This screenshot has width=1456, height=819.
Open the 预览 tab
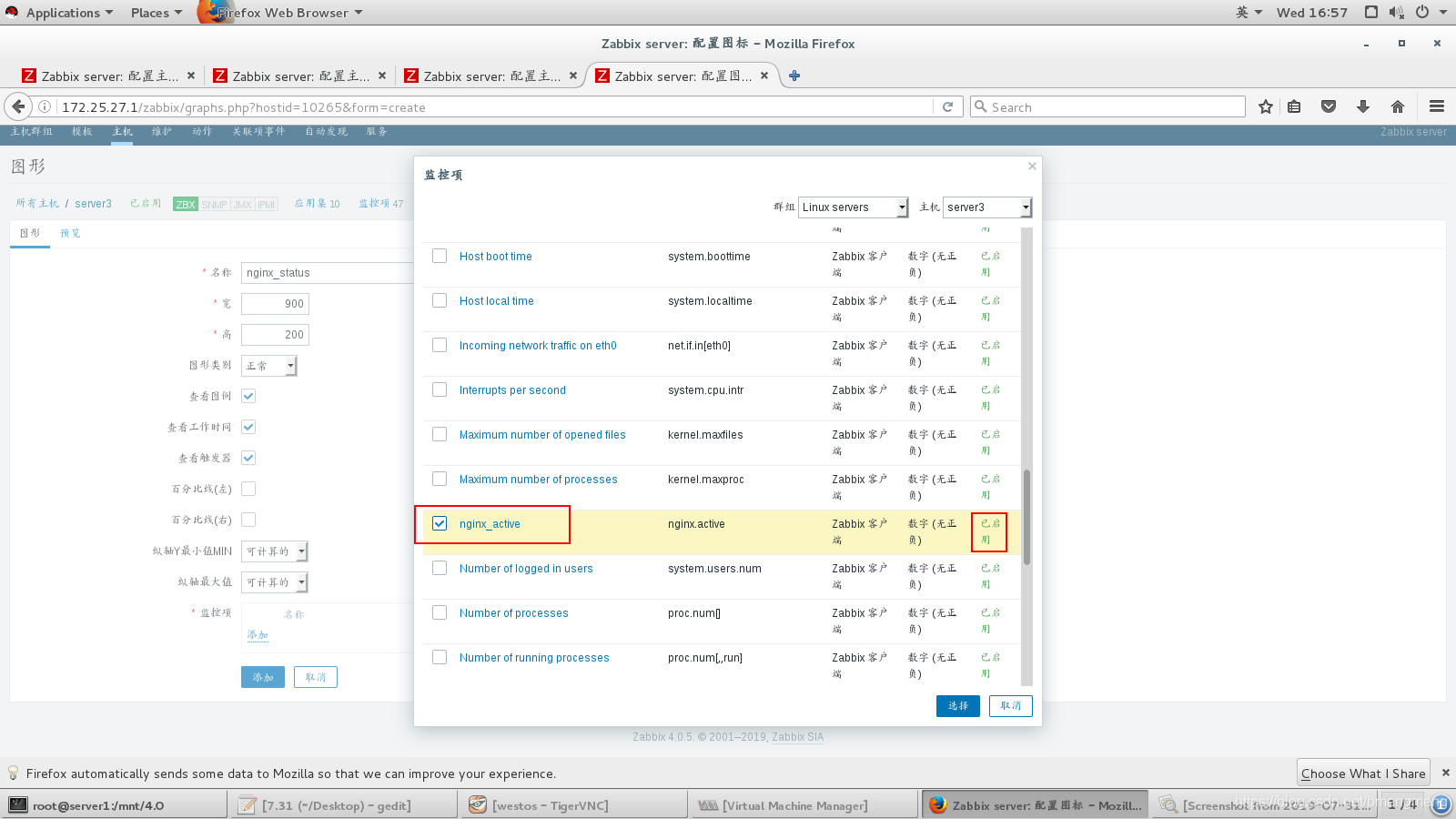[70, 233]
